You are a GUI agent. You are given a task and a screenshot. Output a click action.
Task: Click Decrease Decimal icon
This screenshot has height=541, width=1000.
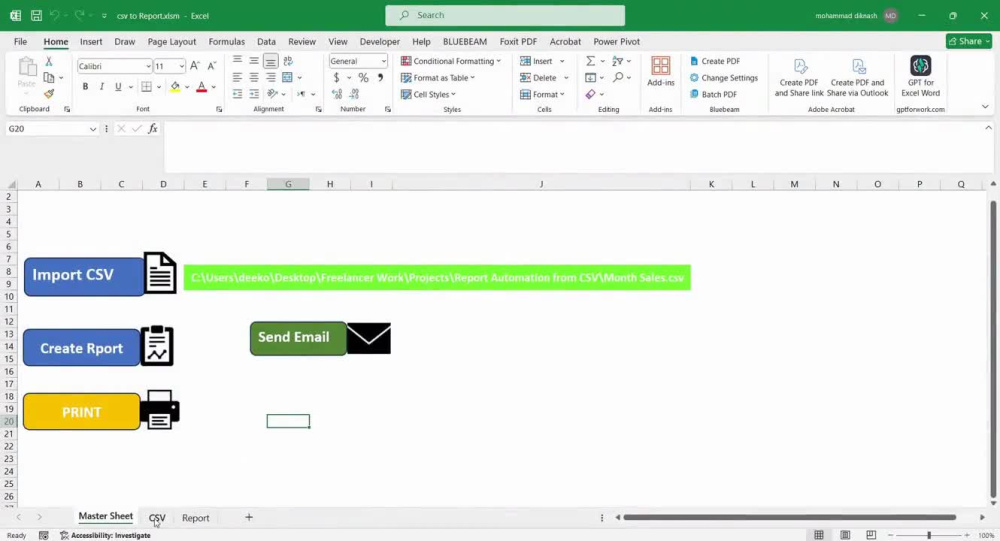click(x=354, y=94)
